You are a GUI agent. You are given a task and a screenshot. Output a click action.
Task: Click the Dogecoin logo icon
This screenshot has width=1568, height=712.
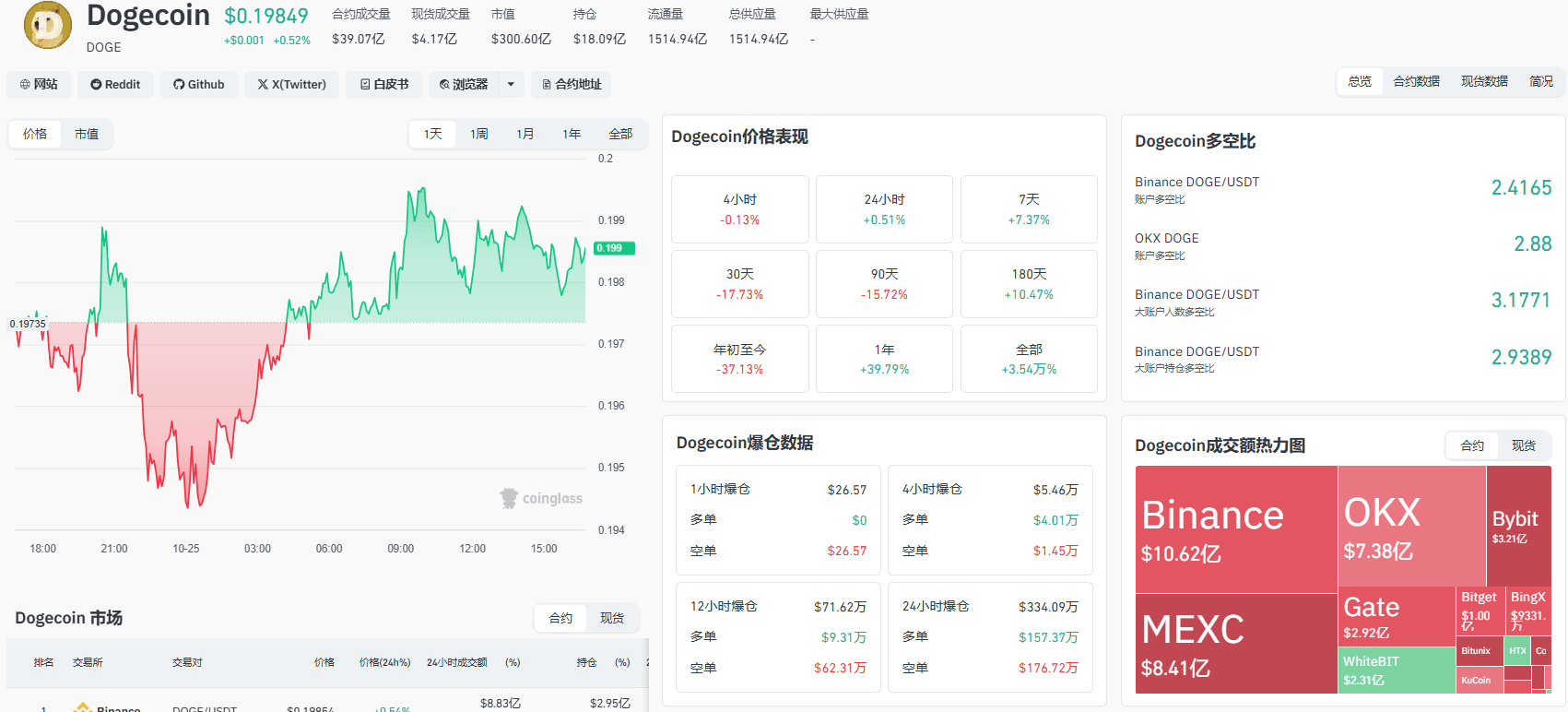pos(48,25)
